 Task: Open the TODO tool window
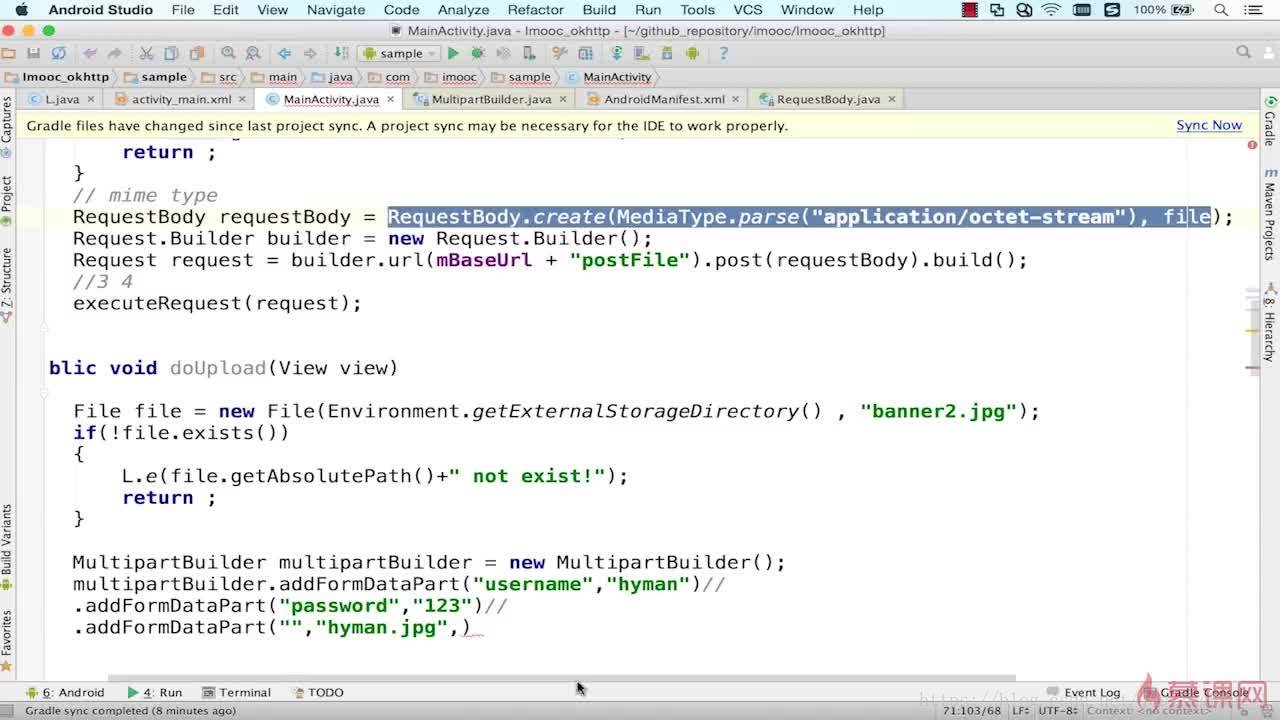point(318,692)
